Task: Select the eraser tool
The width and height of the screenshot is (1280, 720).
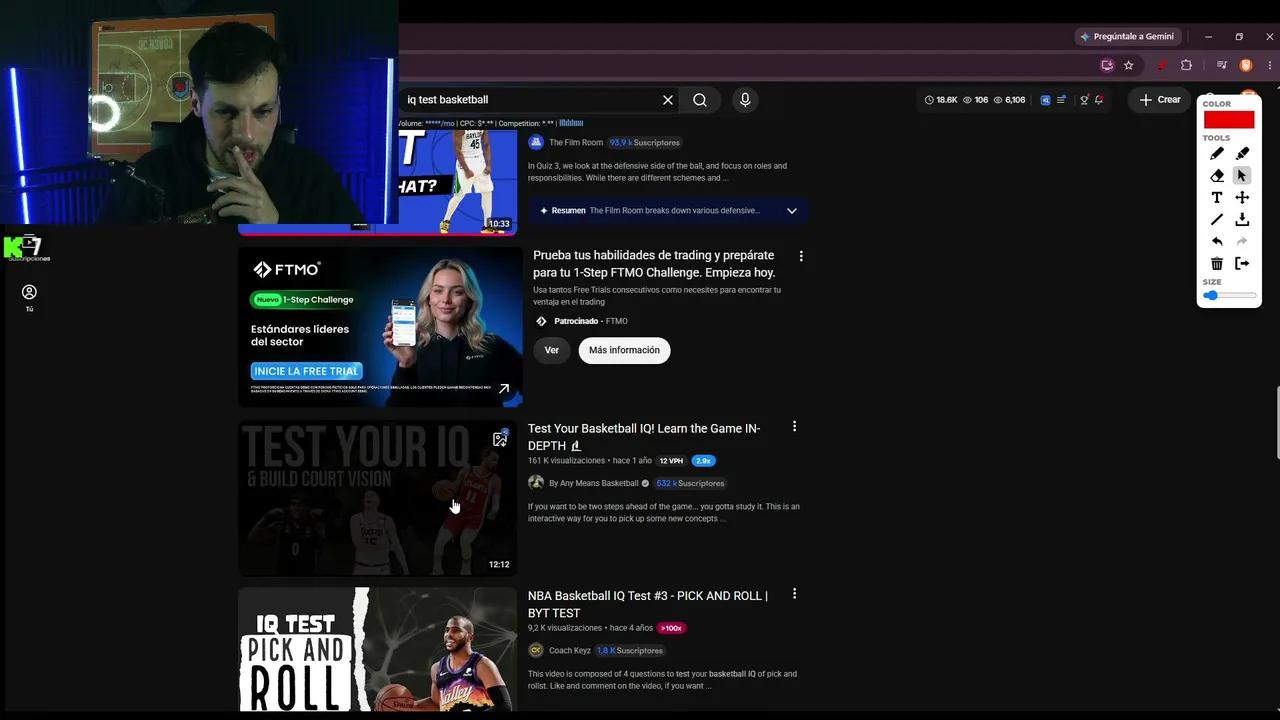Action: 1217,176
